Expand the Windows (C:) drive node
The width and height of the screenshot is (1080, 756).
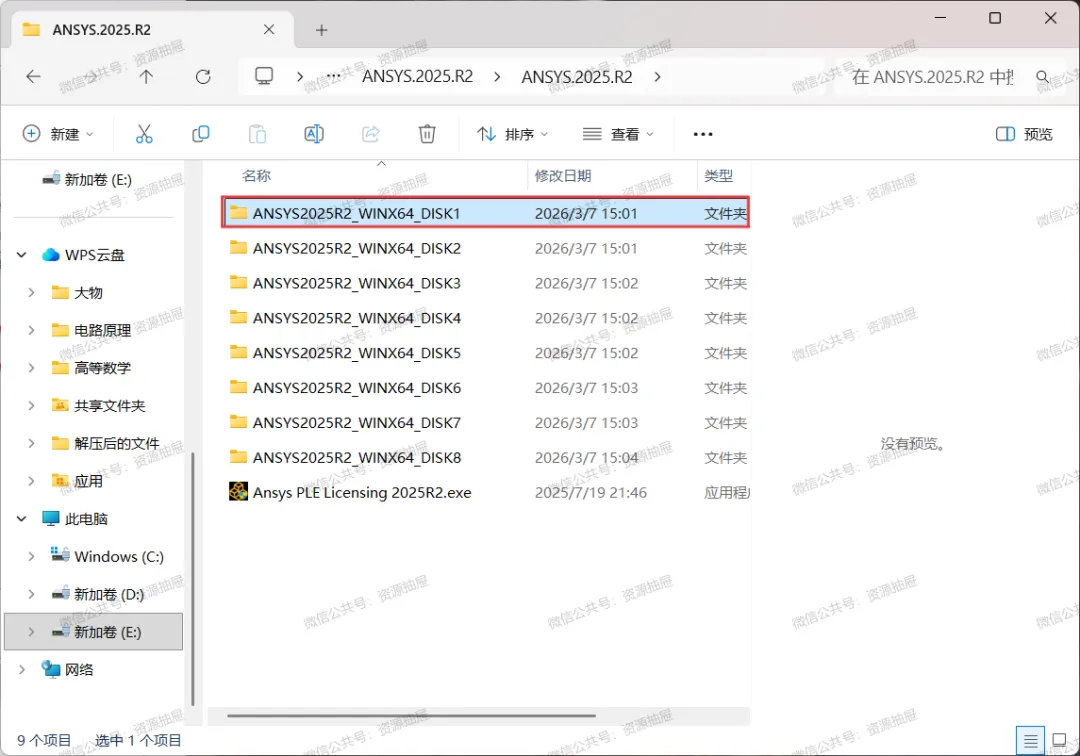(31, 556)
